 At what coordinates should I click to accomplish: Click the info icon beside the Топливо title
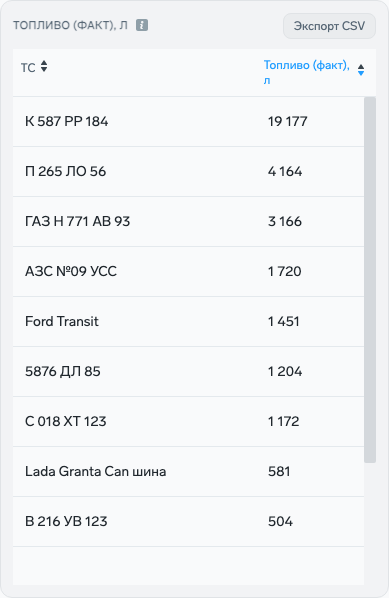(142, 25)
